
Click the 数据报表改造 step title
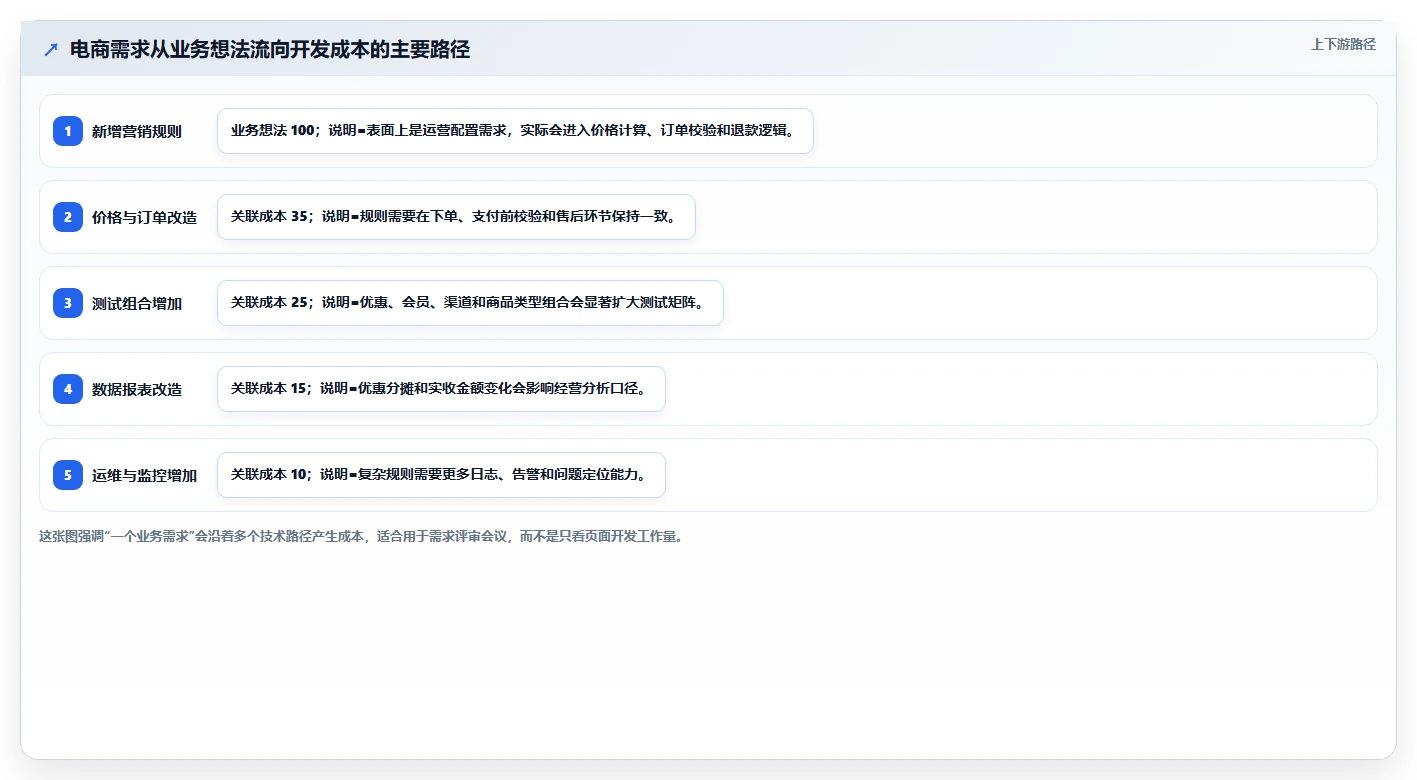(137, 389)
